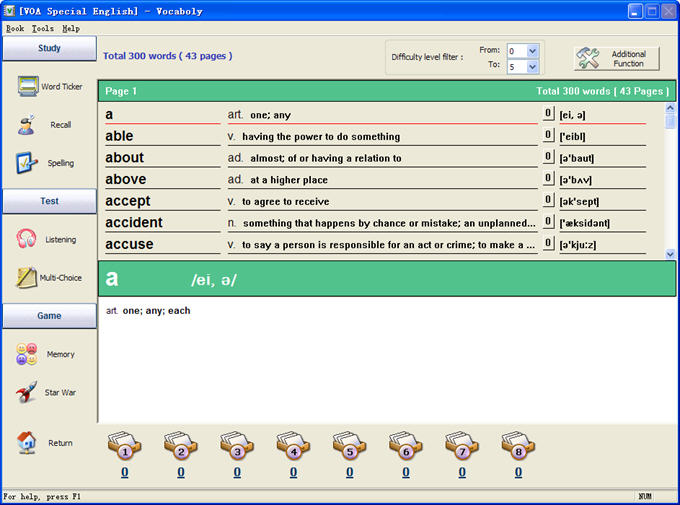The image size is (680, 505).
Task: Click the count link under box 4
Action: [x=293, y=472]
